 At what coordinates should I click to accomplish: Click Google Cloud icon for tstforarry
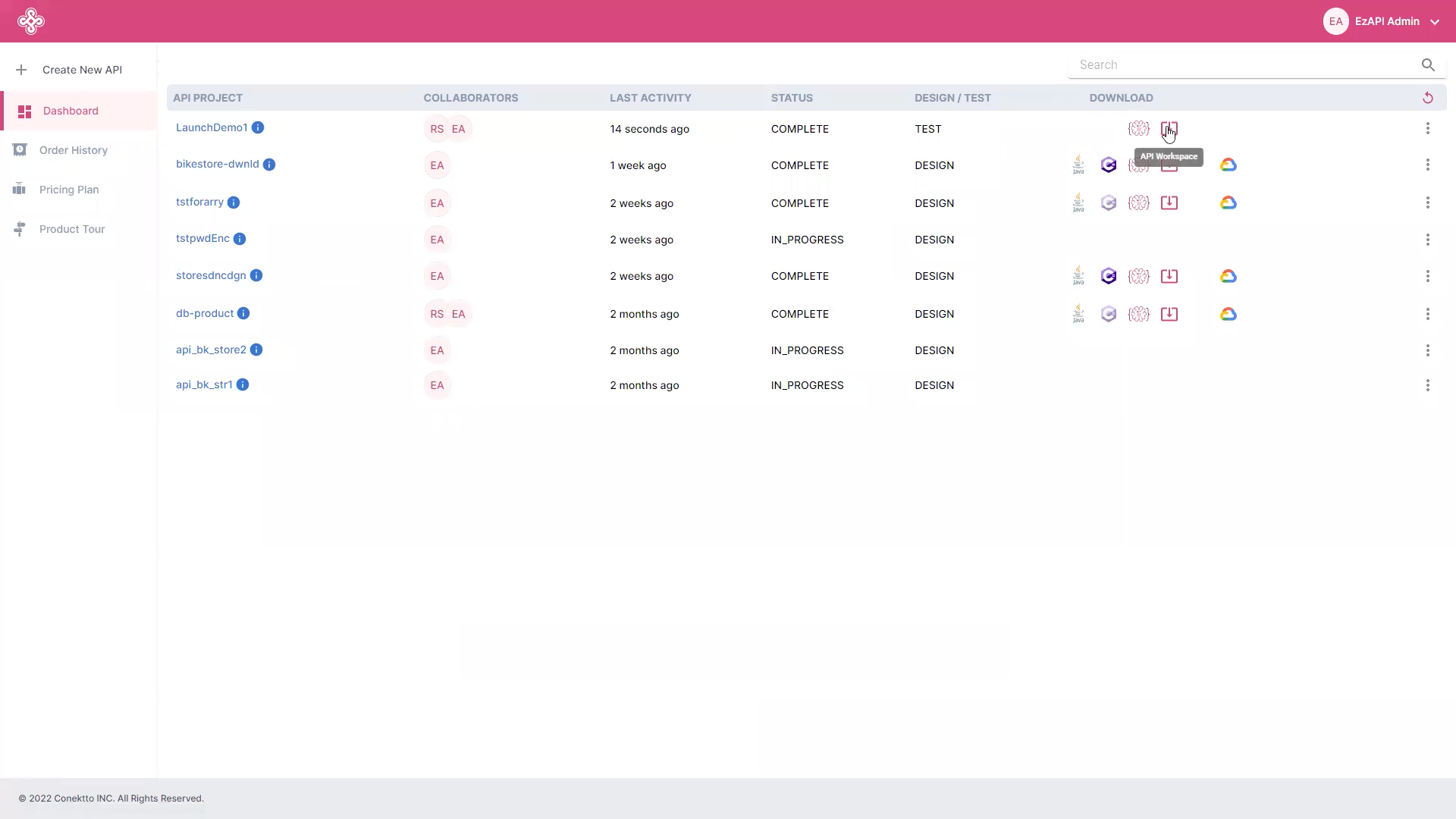pyautogui.click(x=1228, y=203)
